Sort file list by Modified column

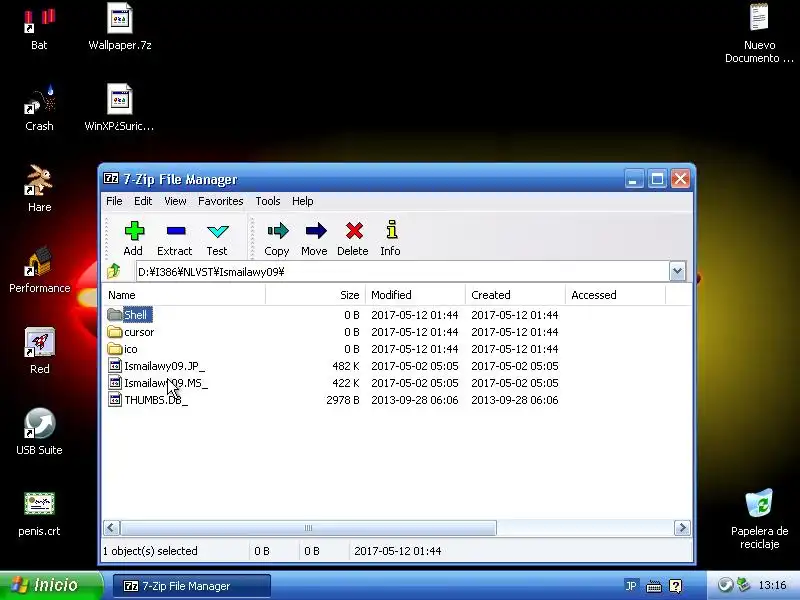pos(415,295)
